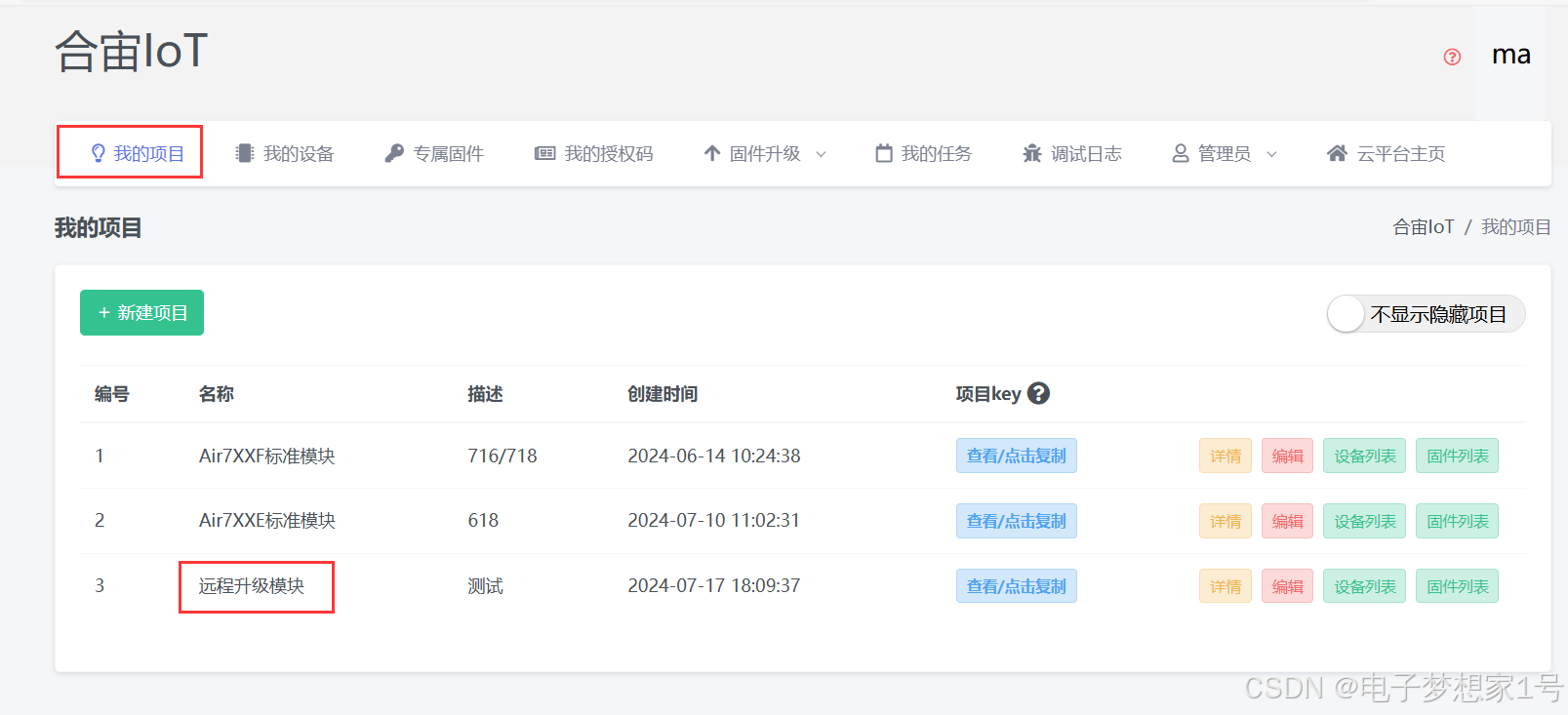1568x715 pixels.
Task: Open the 我的设备 menu item
Action: pyautogui.click(x=285, y=153)
